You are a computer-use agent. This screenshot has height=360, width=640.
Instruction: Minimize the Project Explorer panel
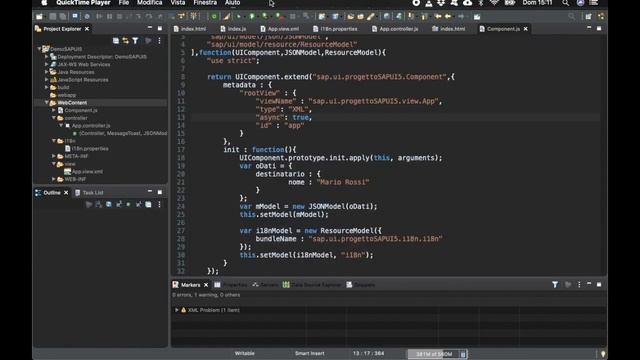150,28
